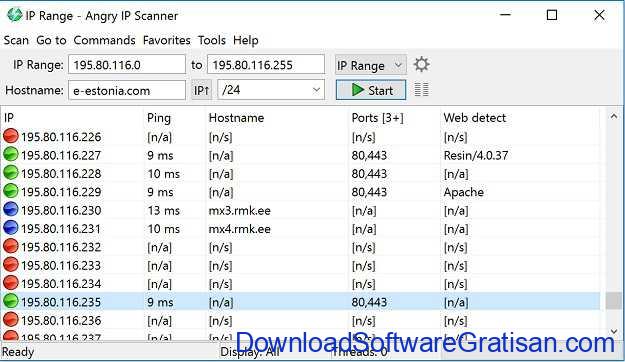The width and height of the screenshot is (625, 362).
Task: Open the IP Range feeder dropdown
Action: 371,65
